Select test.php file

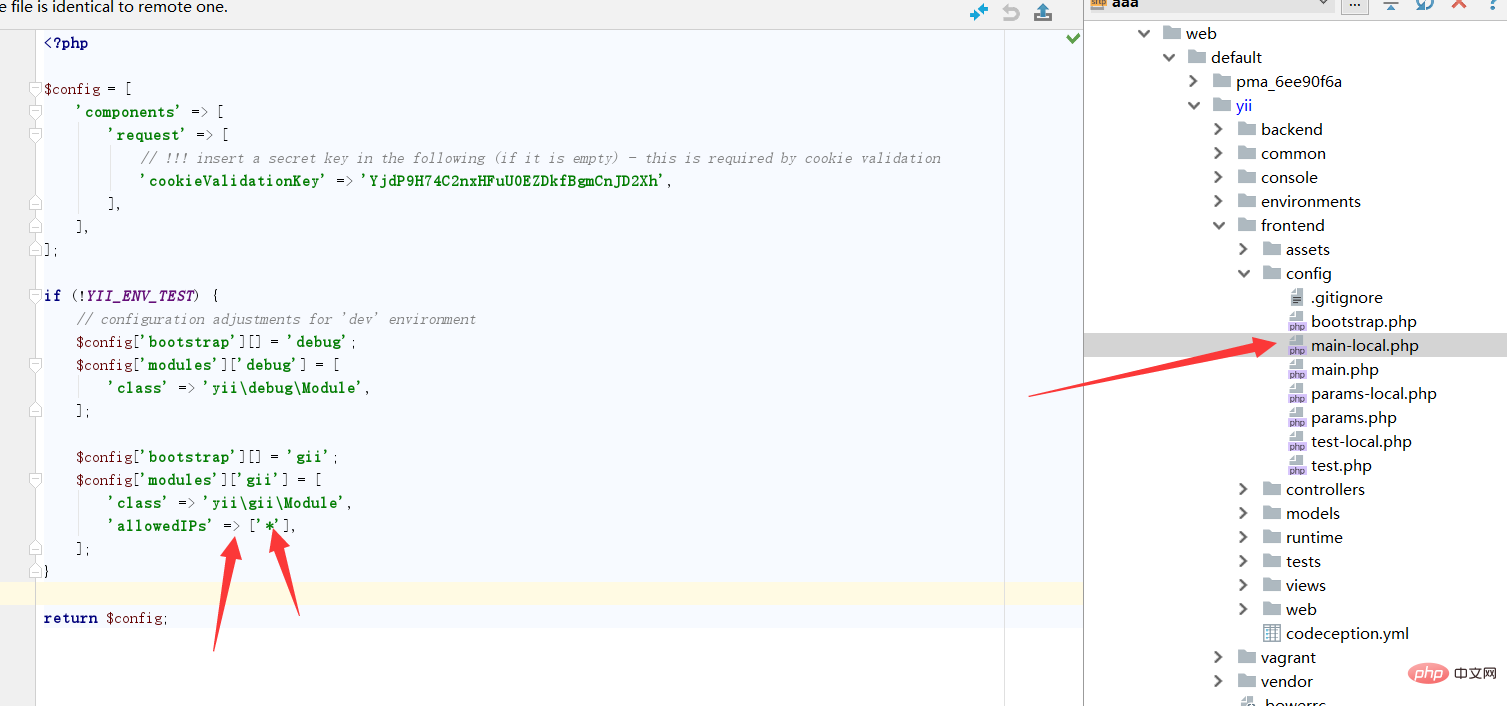[1341, 465]
